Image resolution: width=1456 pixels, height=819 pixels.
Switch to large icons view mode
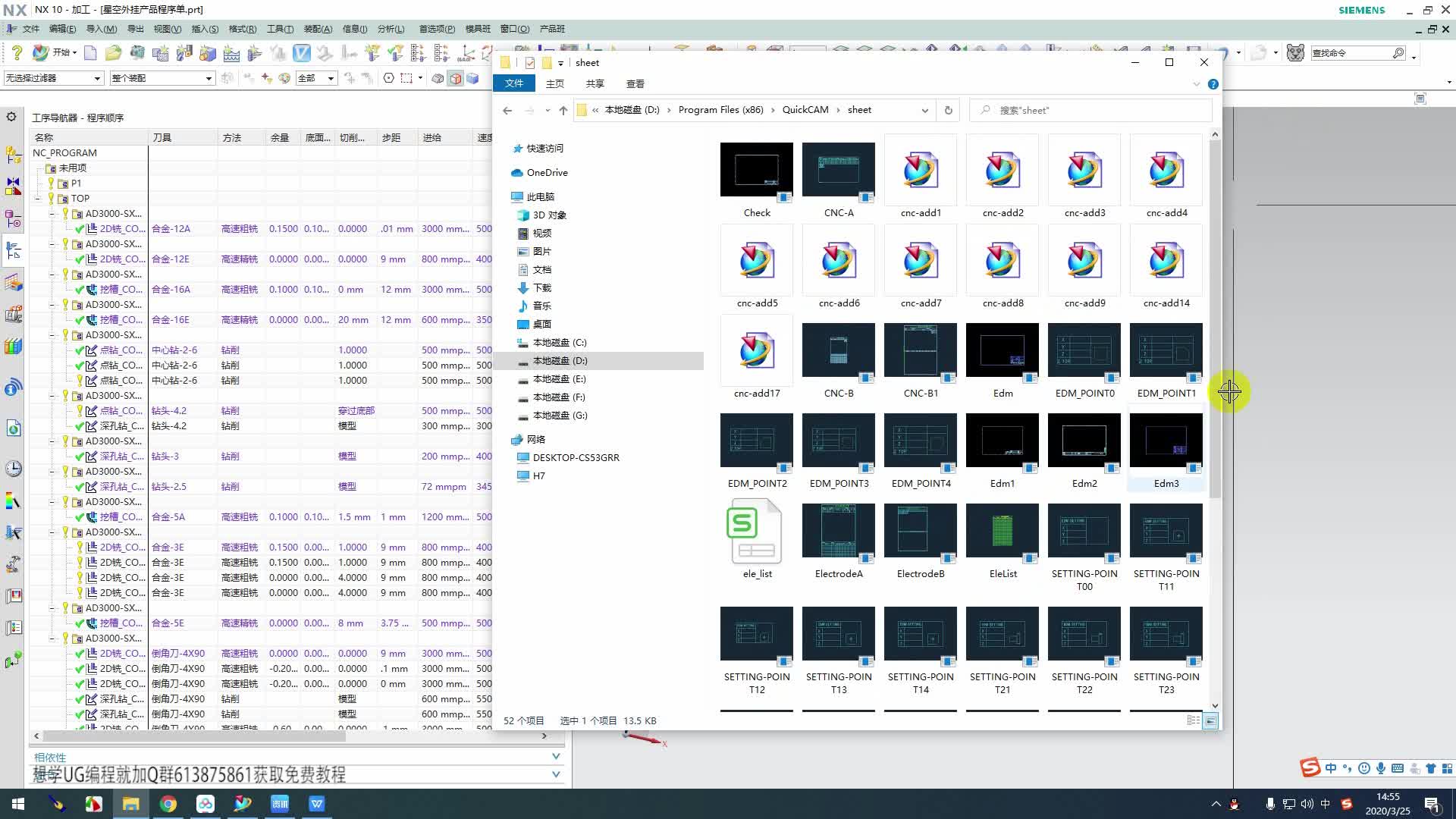(x=1211, y=720)
